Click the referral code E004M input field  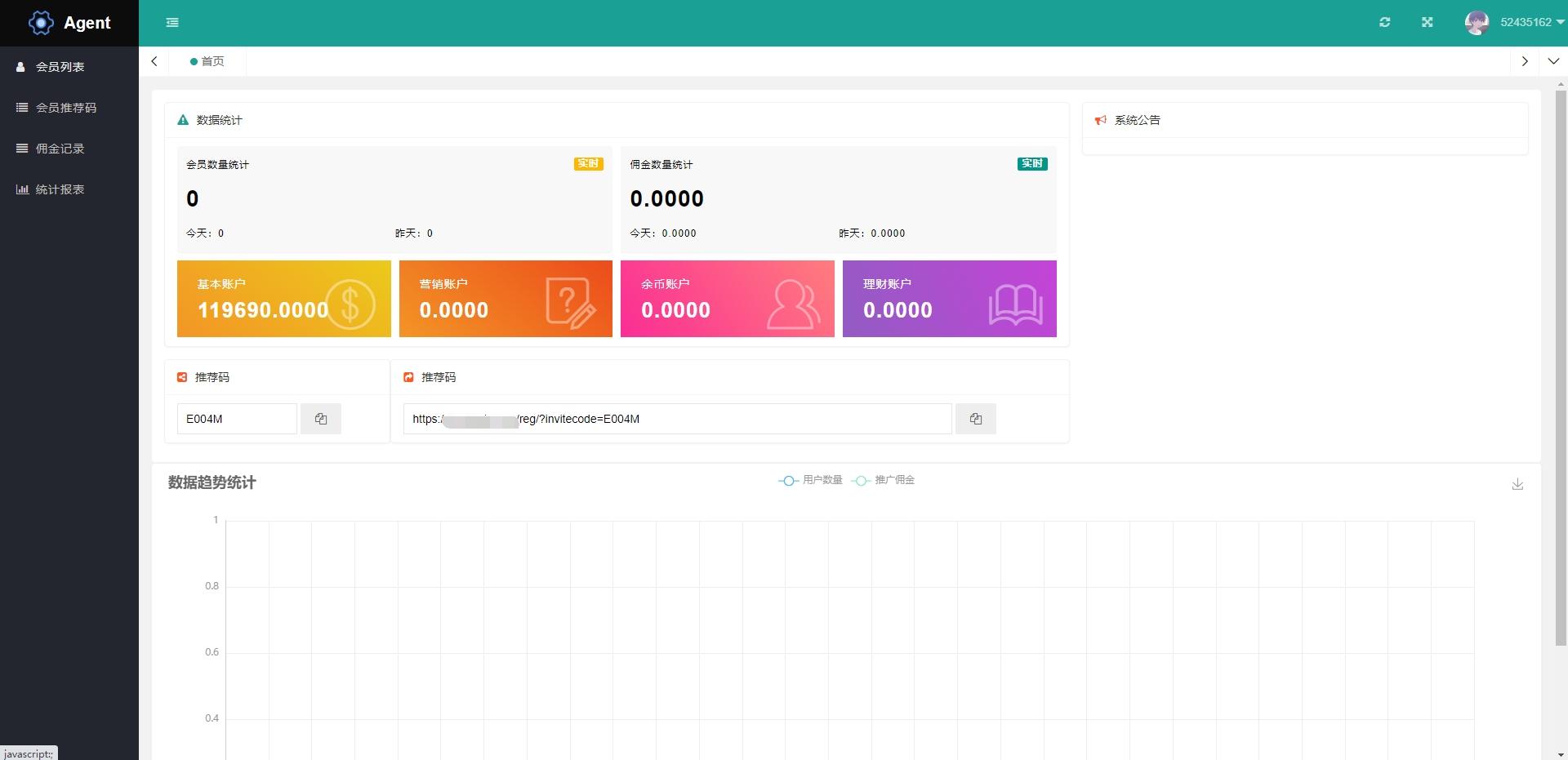(237, 419)
